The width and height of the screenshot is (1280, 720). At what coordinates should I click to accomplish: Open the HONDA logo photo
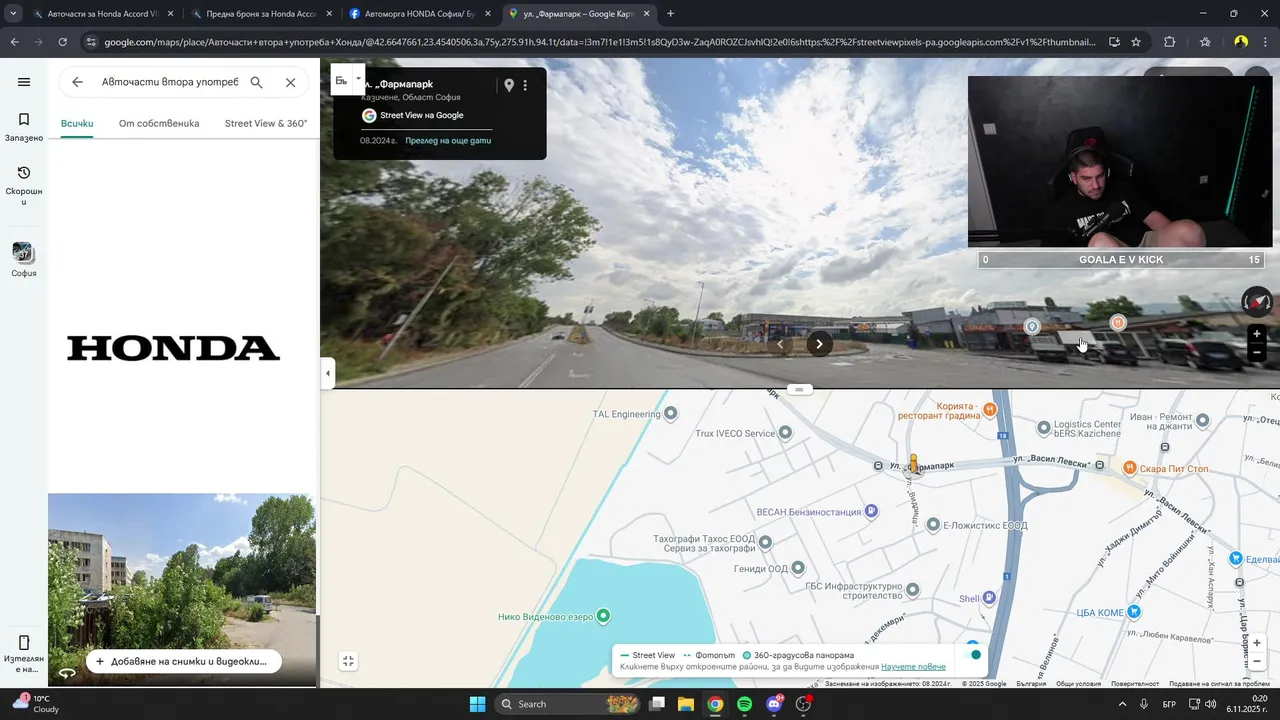(174, 348)
